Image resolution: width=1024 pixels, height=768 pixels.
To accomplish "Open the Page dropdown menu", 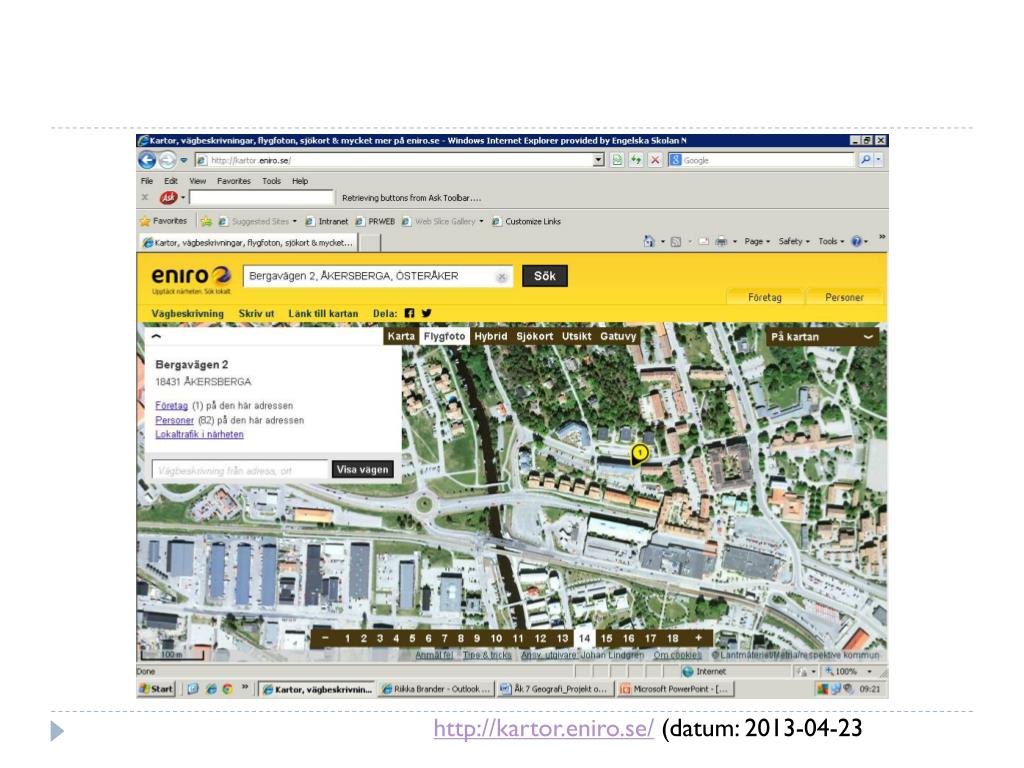I will pos(757,242).
